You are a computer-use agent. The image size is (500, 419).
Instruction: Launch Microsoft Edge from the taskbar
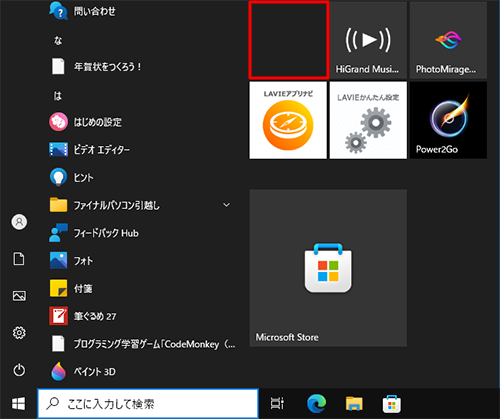point(316,403)
